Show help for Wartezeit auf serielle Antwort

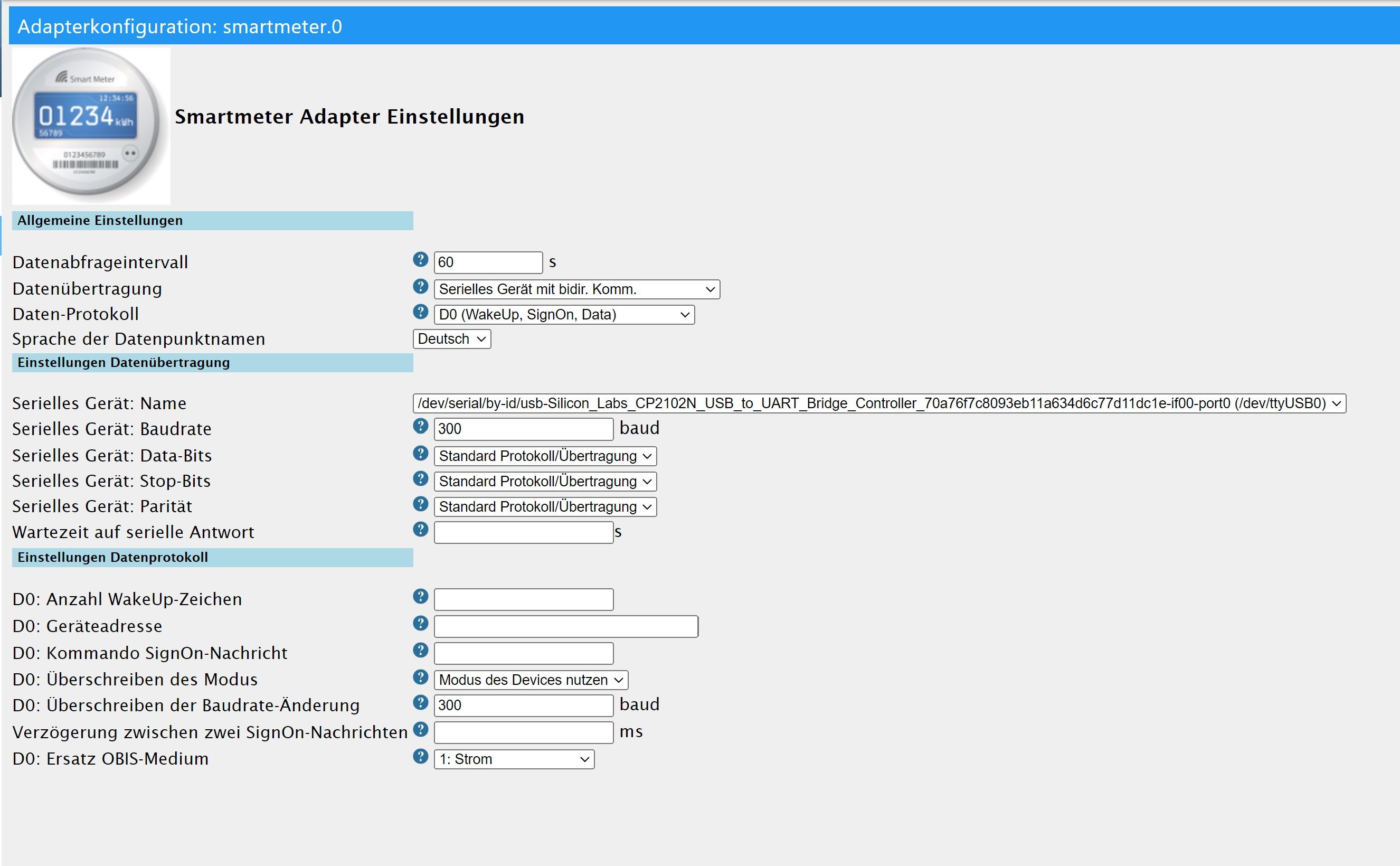(420, 529)
